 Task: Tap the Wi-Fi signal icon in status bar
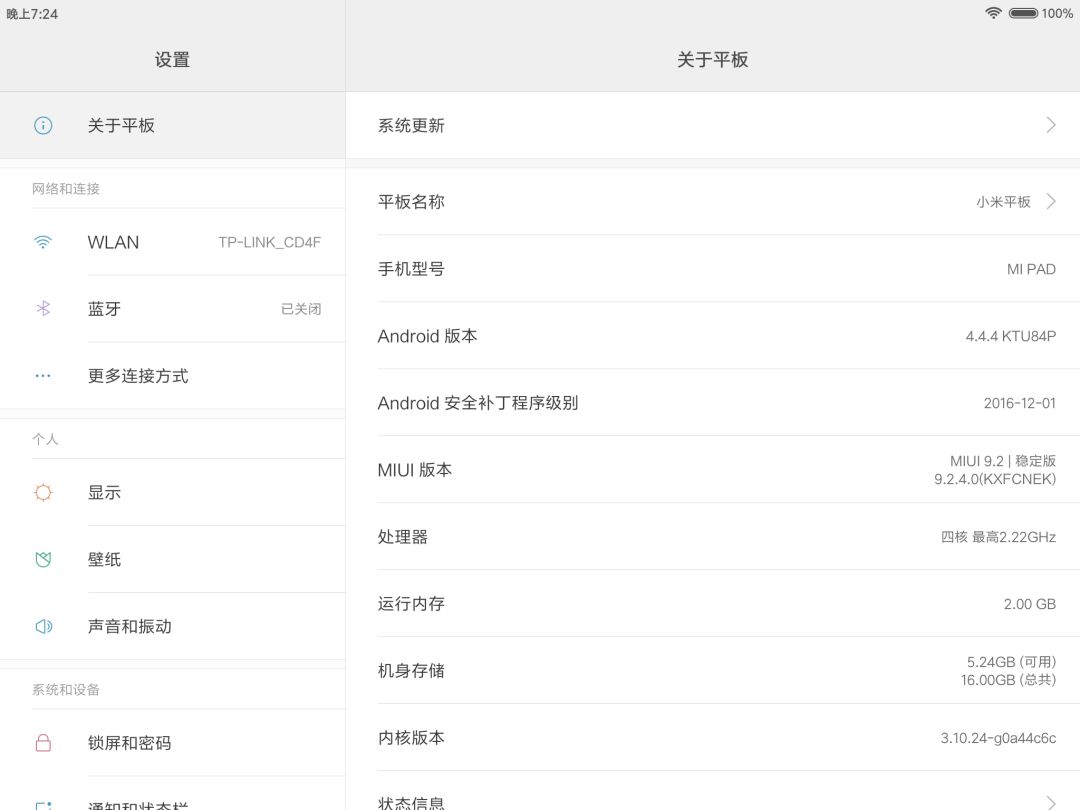(993, 13)
